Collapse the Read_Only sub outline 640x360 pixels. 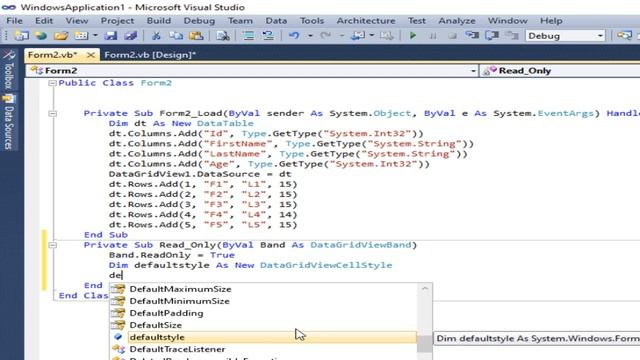pos(52,245)
